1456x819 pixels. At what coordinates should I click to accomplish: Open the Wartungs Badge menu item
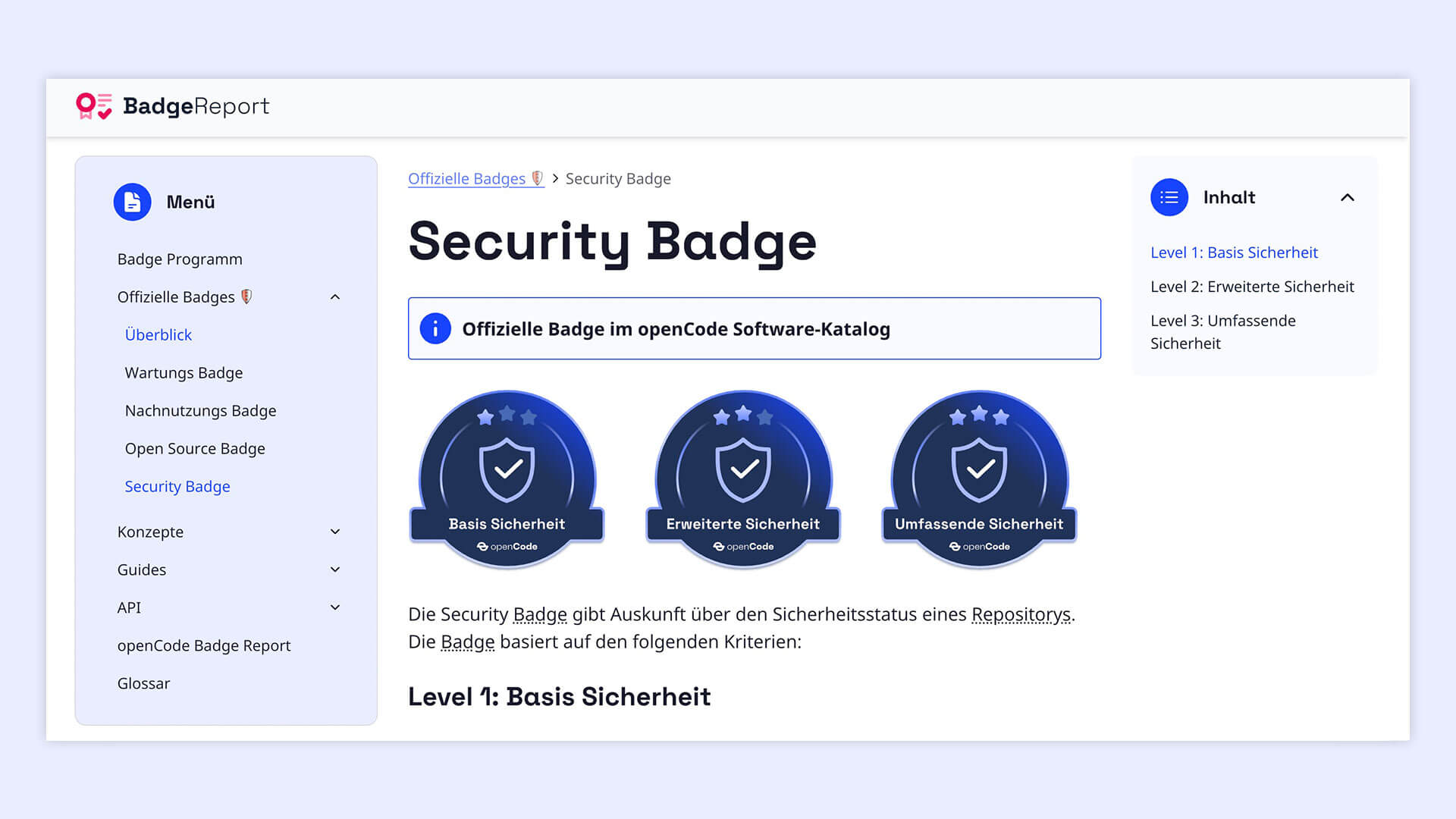pos(184,372)
